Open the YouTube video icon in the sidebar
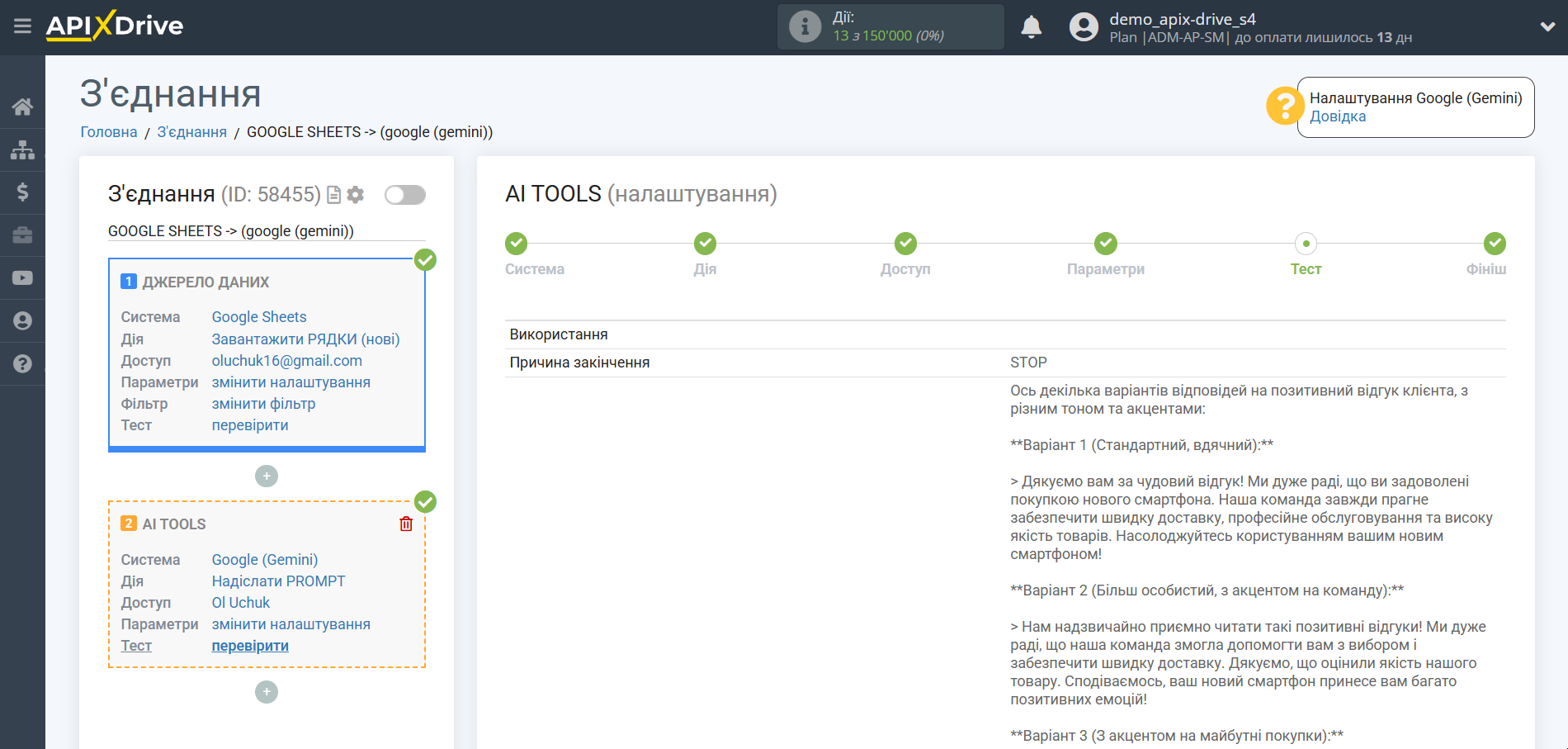Screen dimensions: 1568x749 pos(22,278)
